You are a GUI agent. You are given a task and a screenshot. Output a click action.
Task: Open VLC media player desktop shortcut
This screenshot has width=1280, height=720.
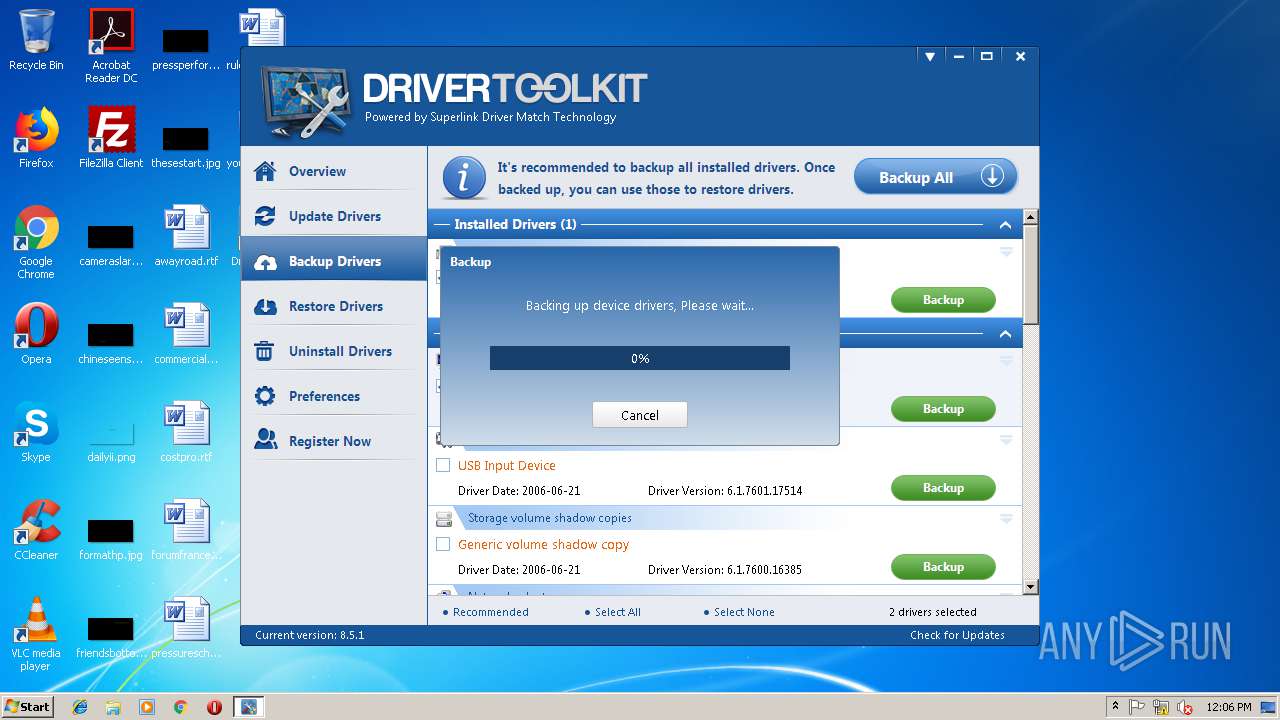(36, 634)
